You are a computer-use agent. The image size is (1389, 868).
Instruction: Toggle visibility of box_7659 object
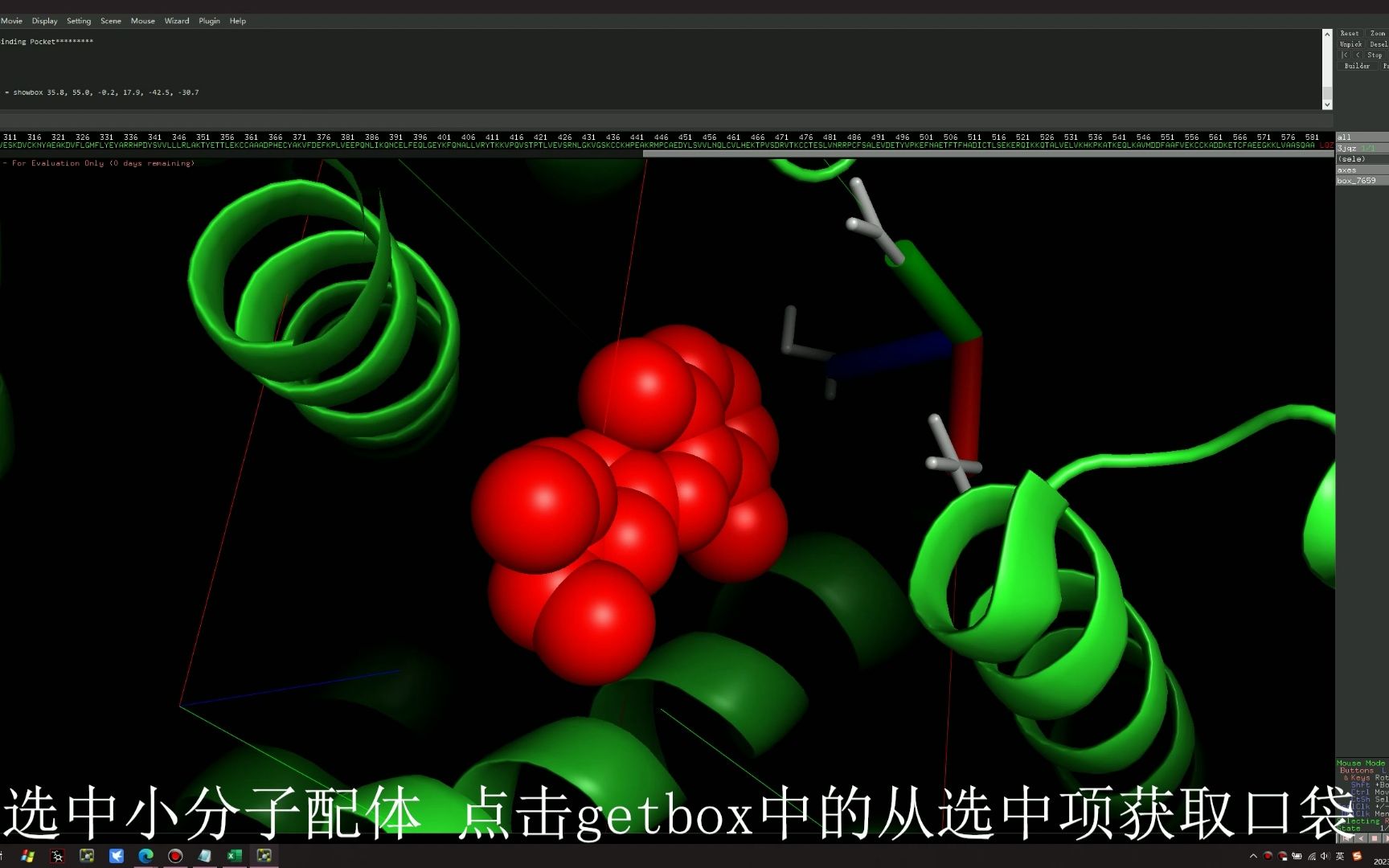click(x=1362, y=181)
